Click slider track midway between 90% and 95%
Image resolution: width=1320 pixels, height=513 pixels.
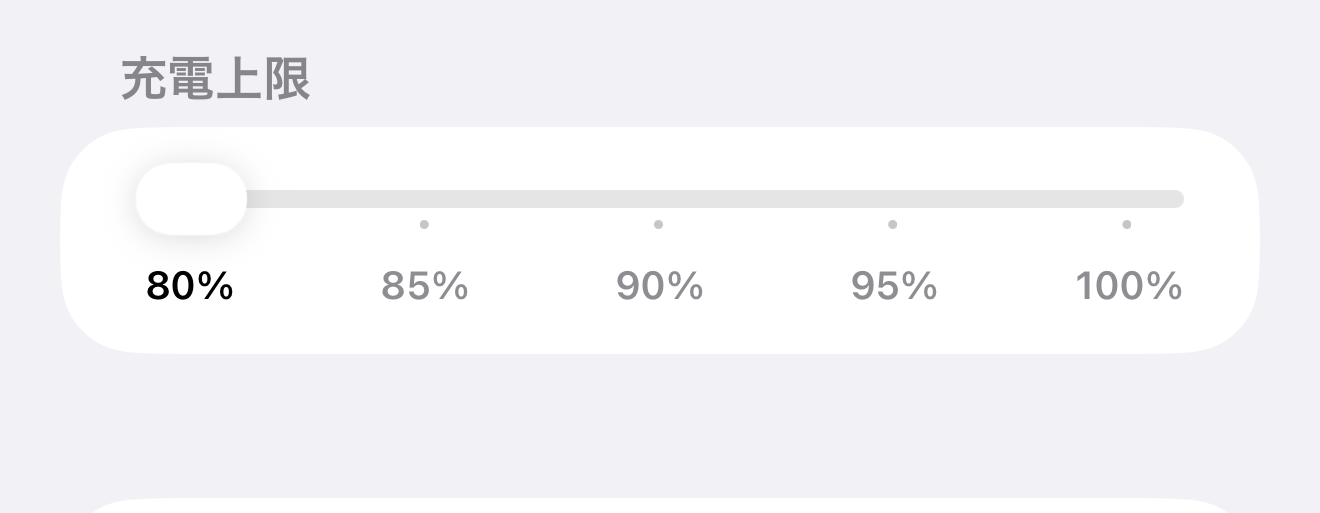click(775, 199)
